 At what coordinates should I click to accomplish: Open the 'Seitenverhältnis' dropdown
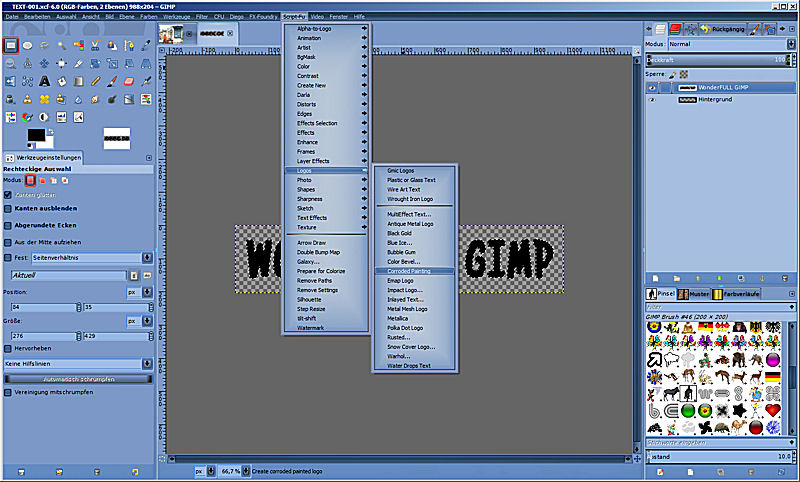92,258
